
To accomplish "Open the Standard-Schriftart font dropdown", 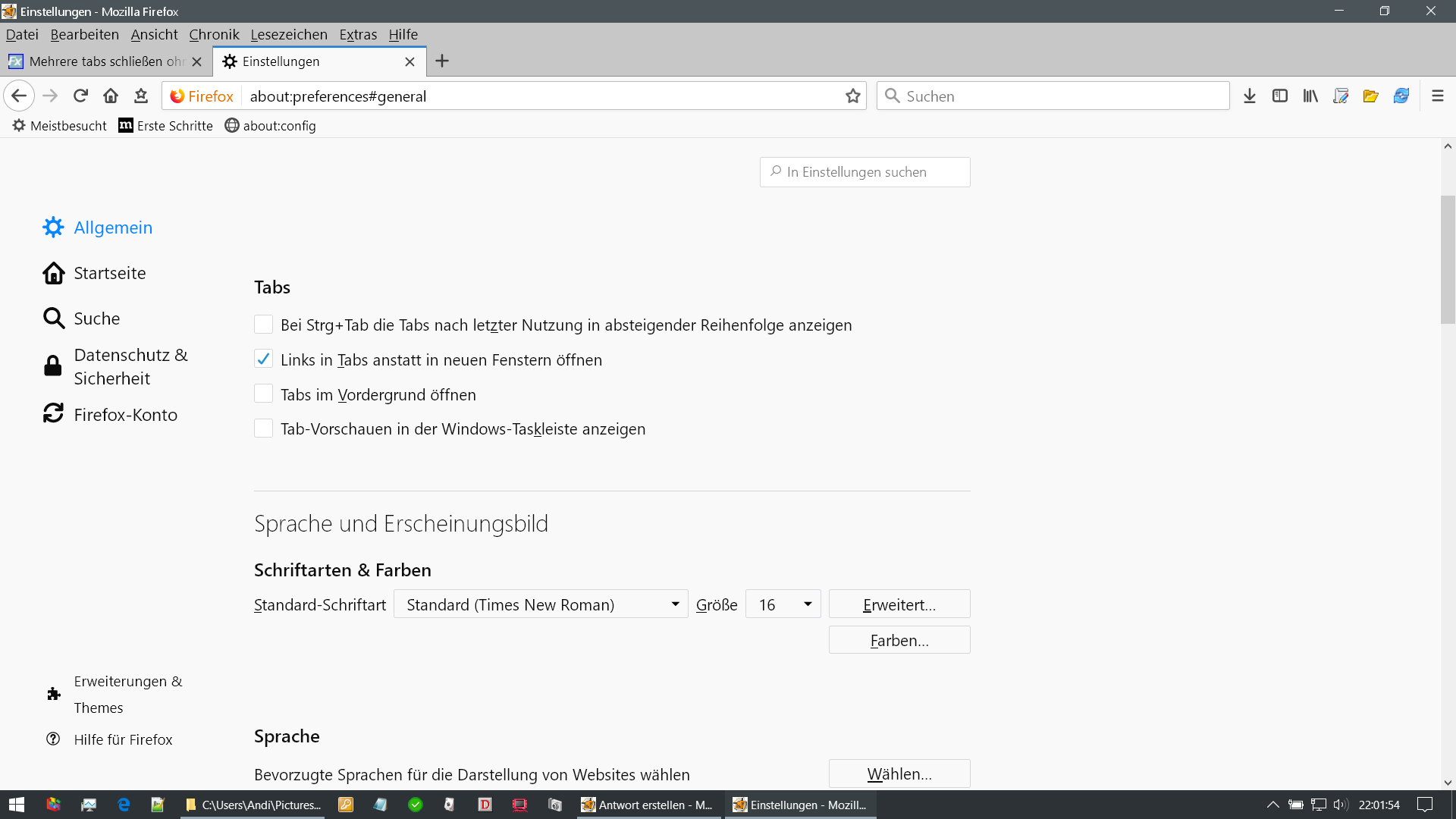I will click(541, 604).
